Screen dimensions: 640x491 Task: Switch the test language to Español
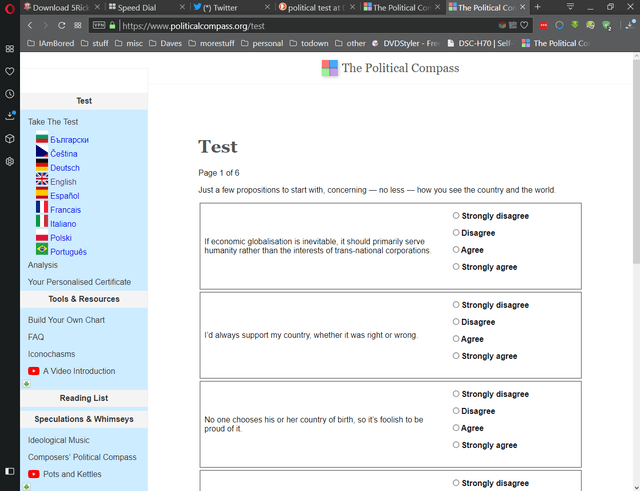(65, 196)
